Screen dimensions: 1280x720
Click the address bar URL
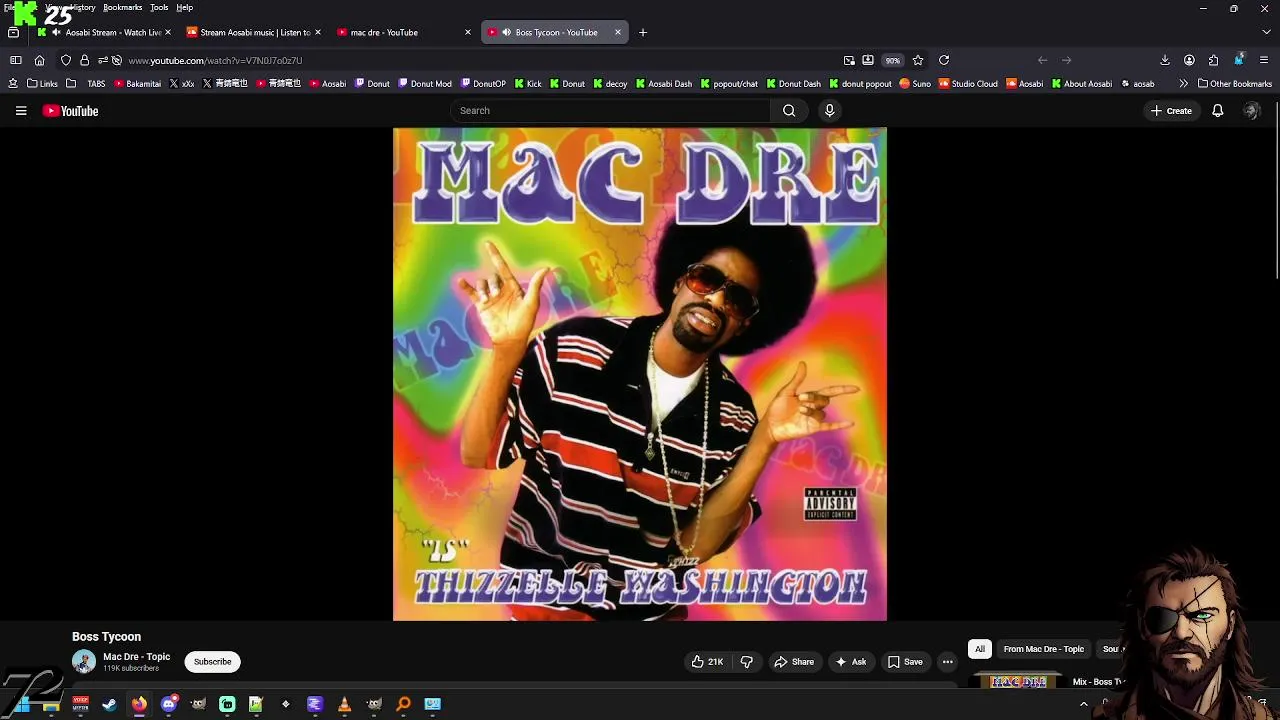[x=215, y=60]
